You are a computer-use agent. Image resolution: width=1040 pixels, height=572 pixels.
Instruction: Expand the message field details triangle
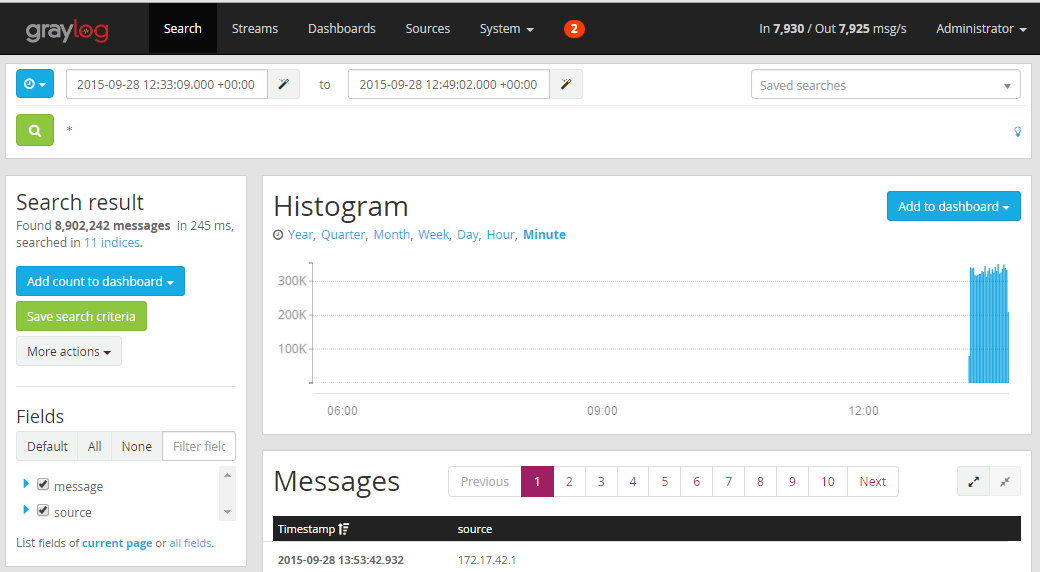coord(26,484)
